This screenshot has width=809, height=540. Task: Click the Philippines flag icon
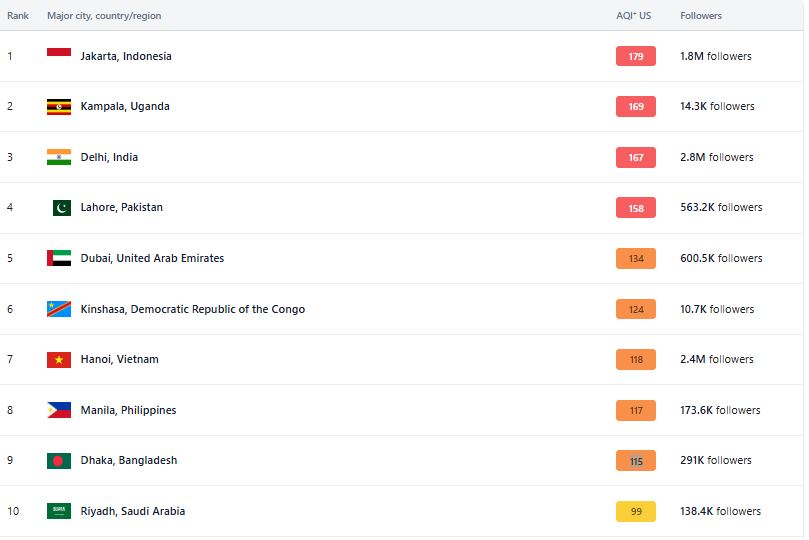coord(59,410)
